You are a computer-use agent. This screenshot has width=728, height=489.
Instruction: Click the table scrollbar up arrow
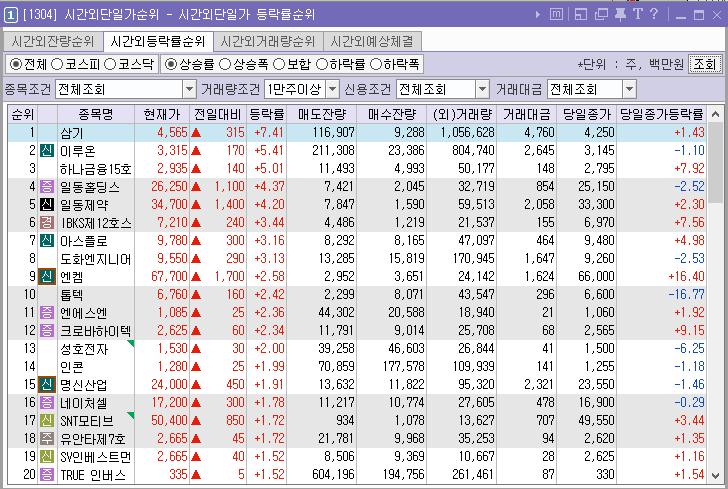[715, 114]
